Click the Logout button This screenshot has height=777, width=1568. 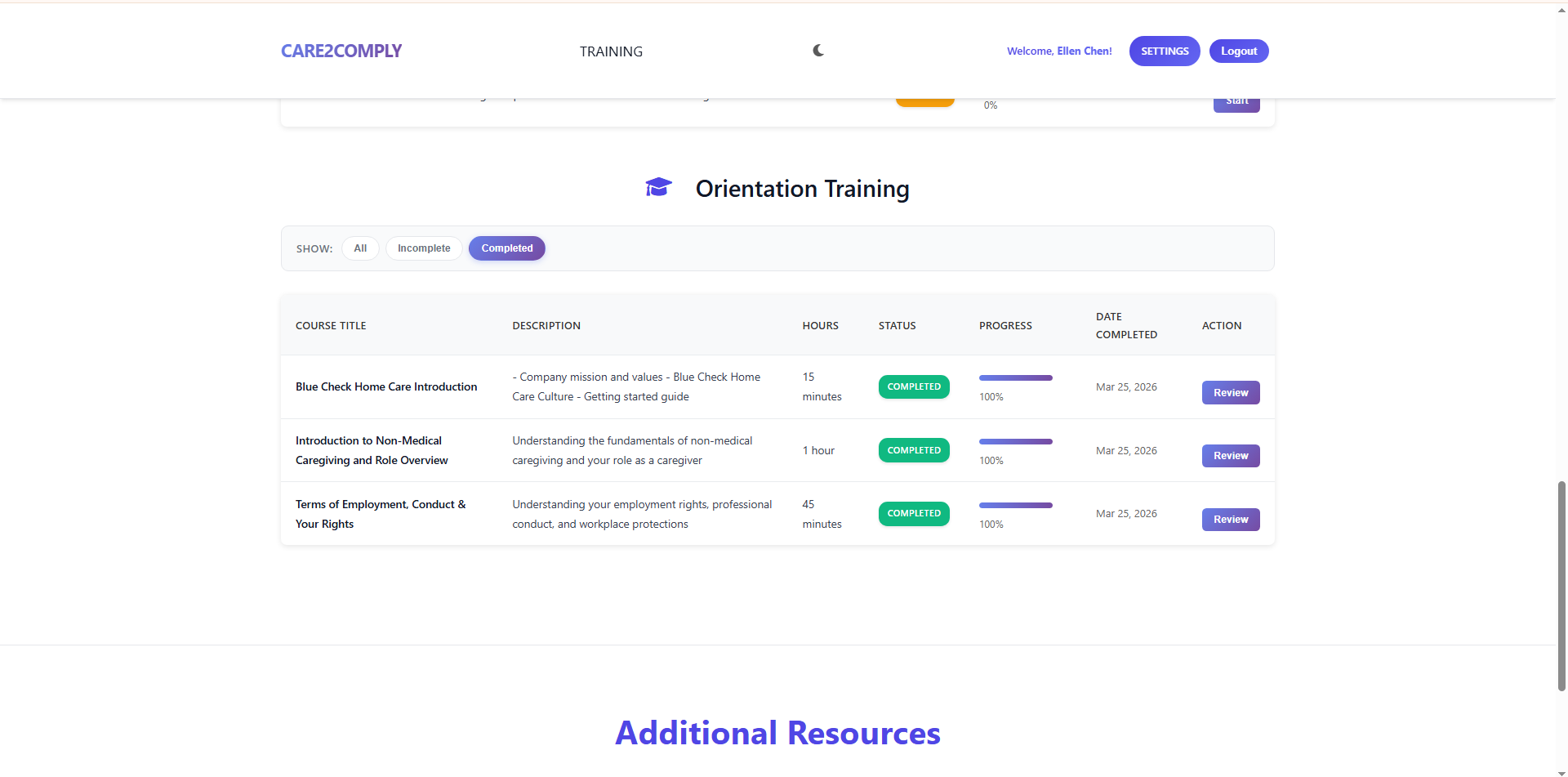tap(1238, 51)
